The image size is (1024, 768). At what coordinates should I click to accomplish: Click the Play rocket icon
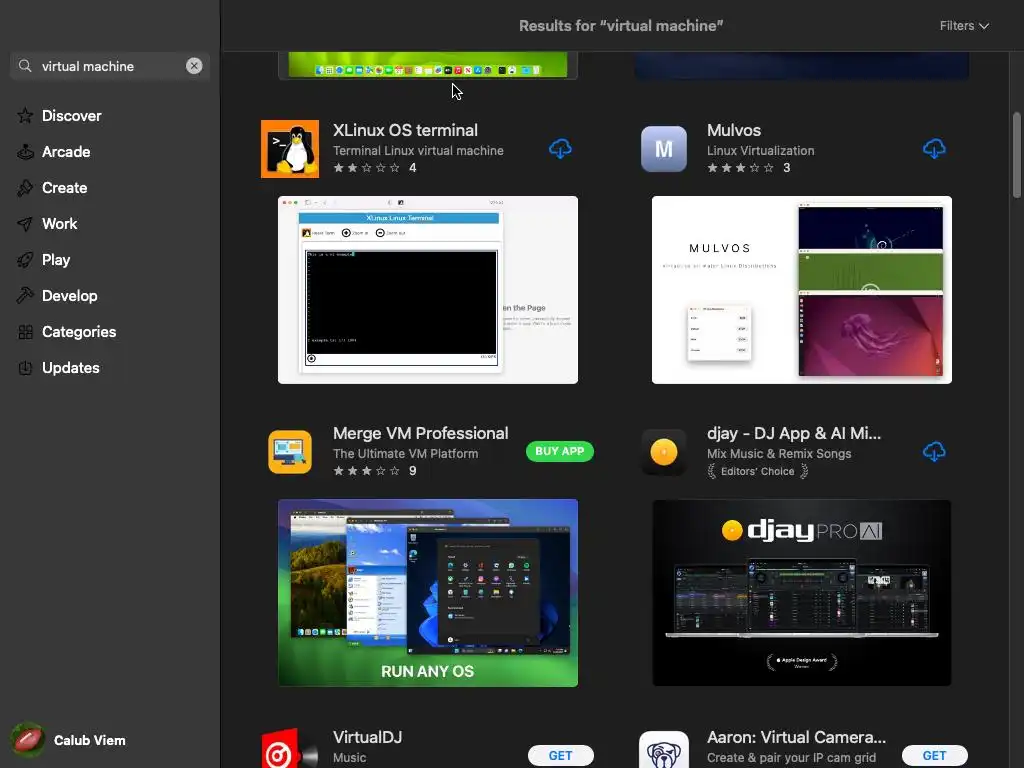pos(25,260)
